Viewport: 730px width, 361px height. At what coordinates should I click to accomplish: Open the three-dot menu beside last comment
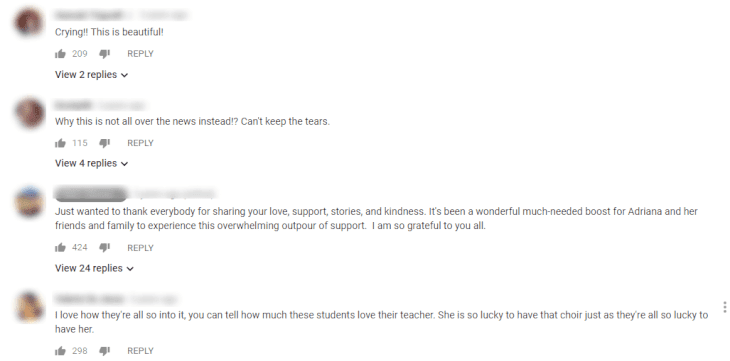[x=724, y=307]
